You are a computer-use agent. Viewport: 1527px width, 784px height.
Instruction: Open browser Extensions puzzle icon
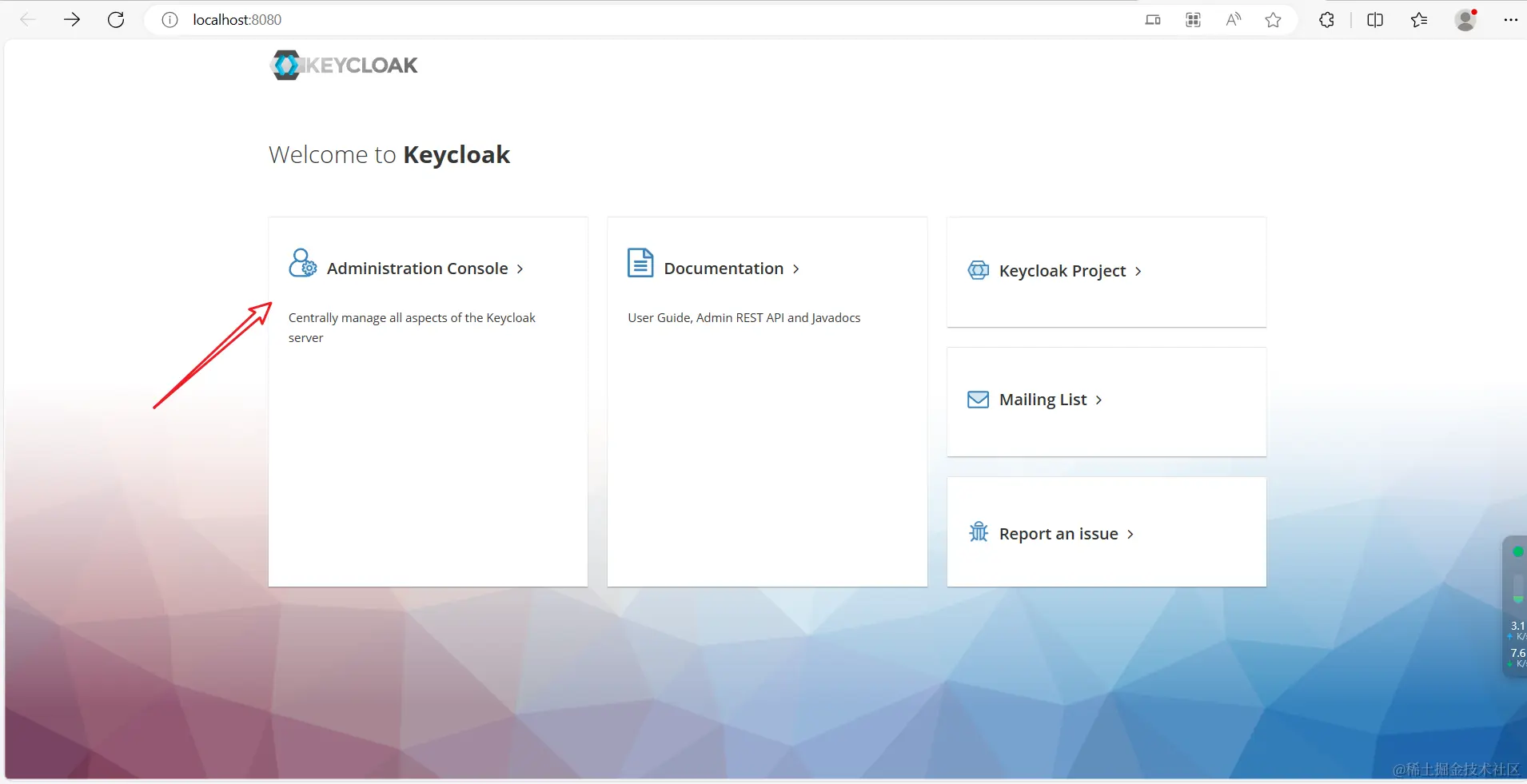pos(1327,20)
